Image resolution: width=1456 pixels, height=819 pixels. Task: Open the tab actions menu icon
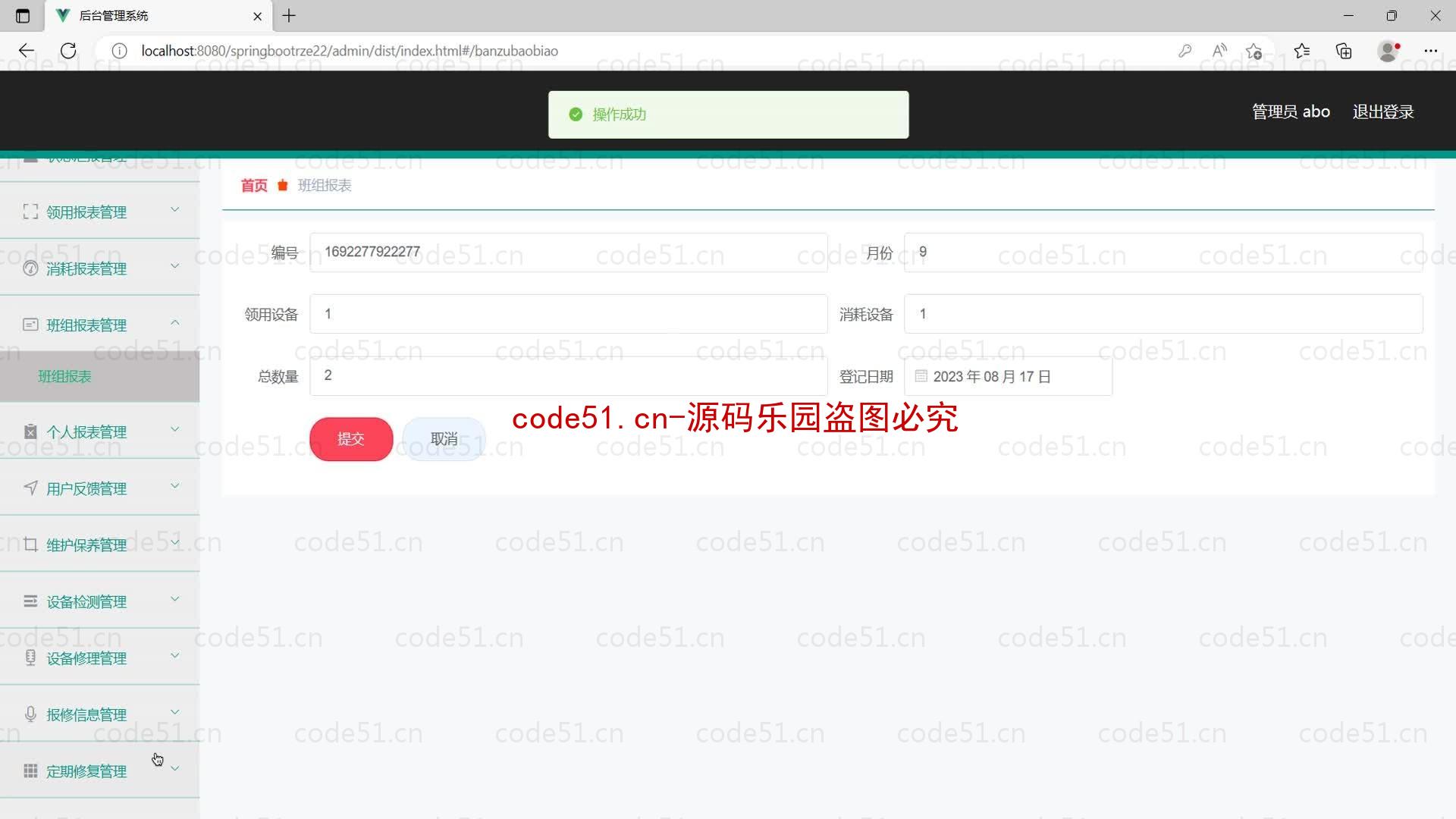pos(23,15)
